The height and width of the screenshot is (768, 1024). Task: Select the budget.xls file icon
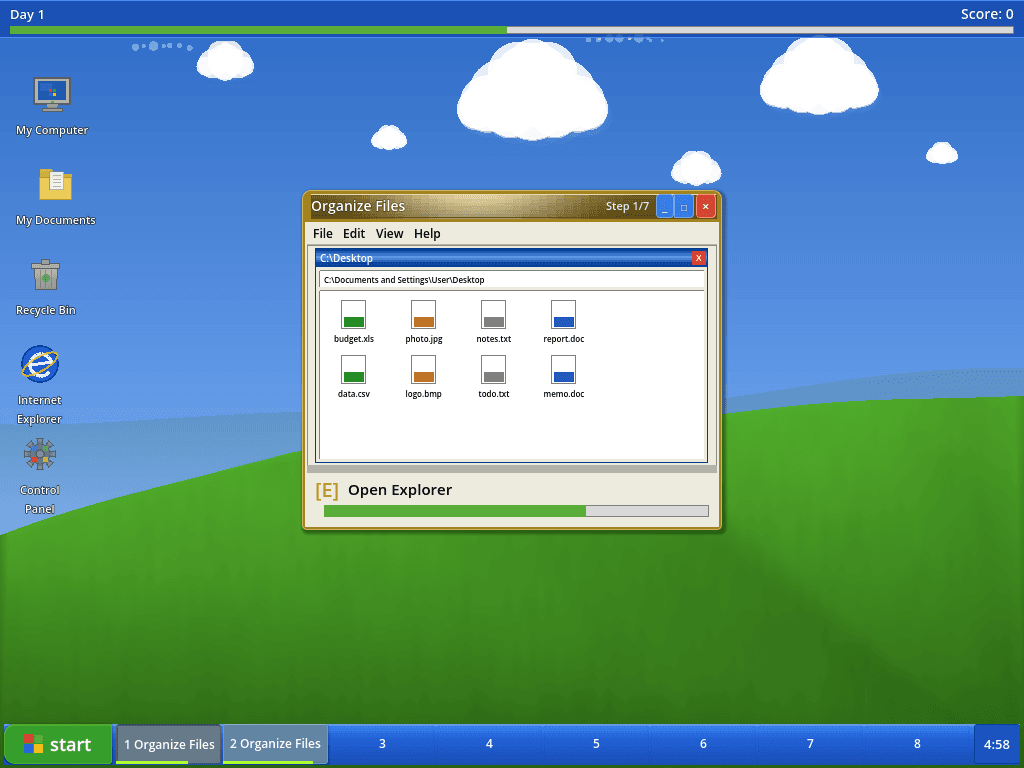(353, 314)
